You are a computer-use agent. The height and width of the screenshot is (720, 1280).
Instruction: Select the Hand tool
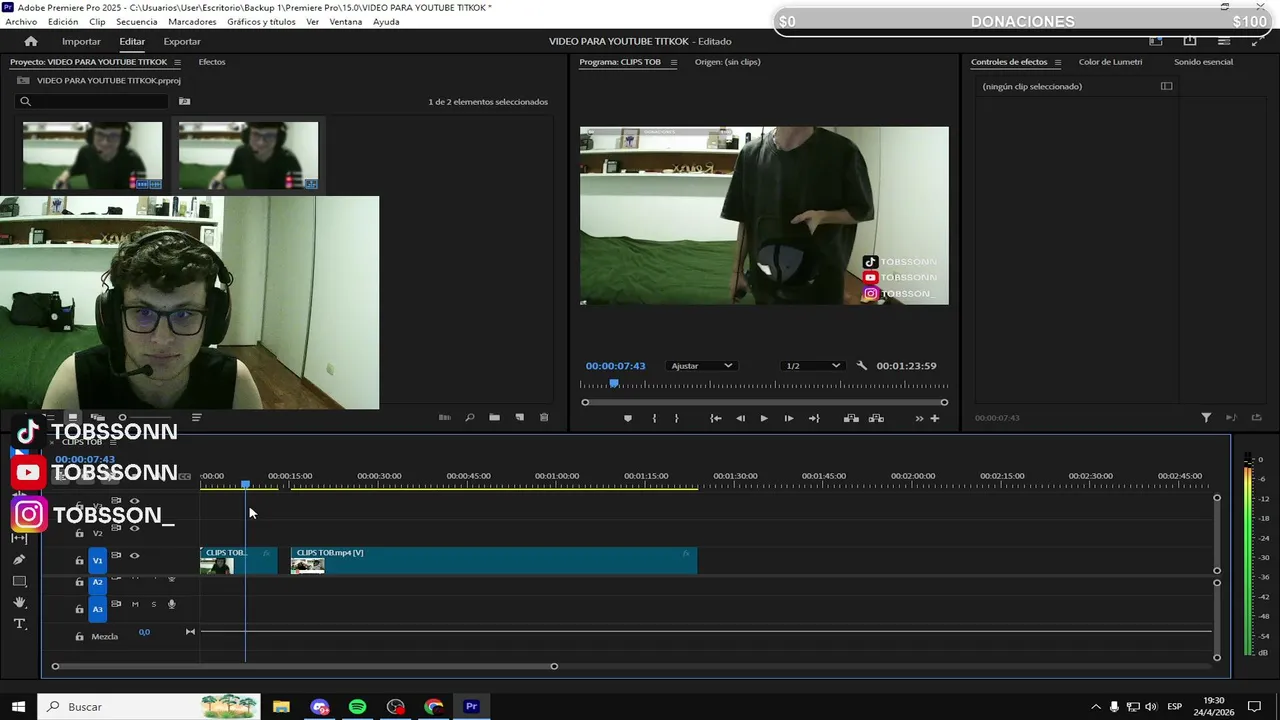click(x=19, y=602)
